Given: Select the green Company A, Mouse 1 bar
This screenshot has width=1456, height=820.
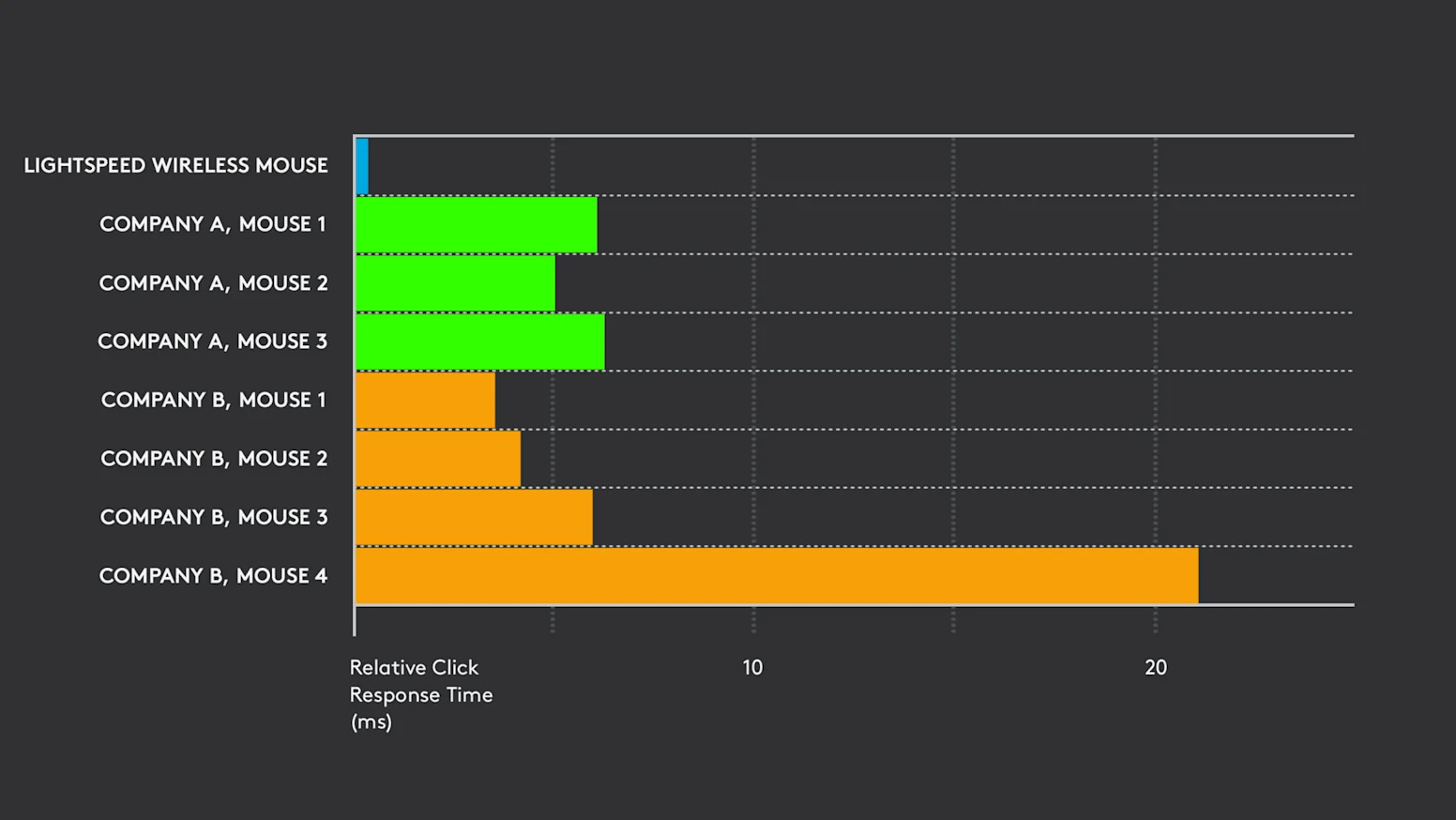Looking at the screenshot, I should coord(476,224).
